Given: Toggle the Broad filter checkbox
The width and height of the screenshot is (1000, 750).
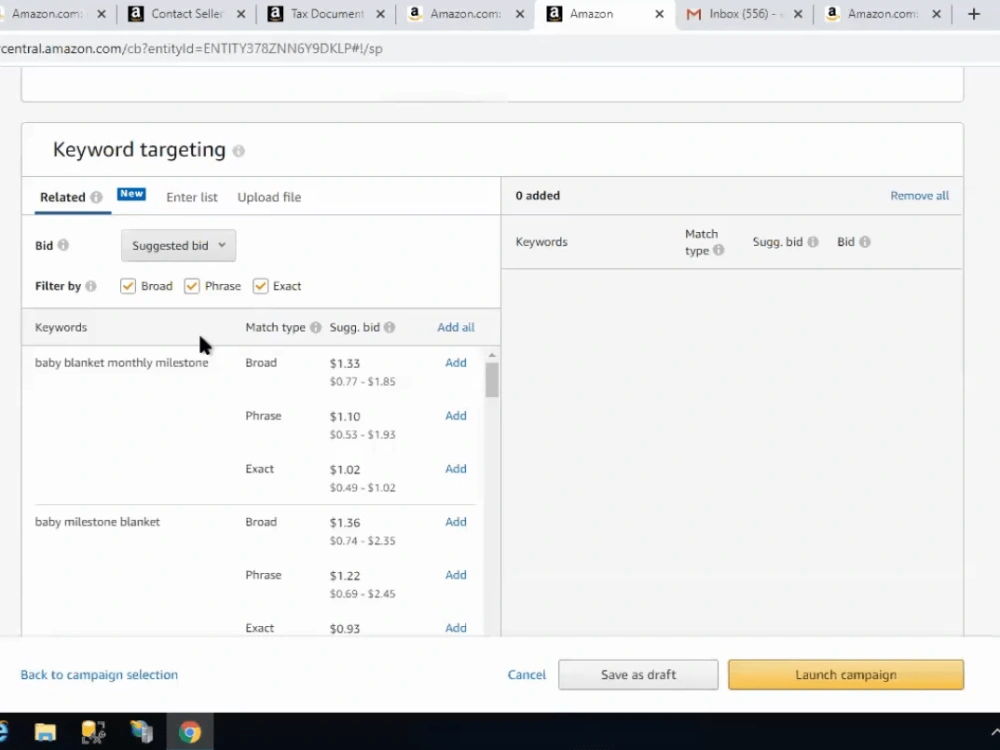Looking at the screenshot, I should [x=128, y=286].
